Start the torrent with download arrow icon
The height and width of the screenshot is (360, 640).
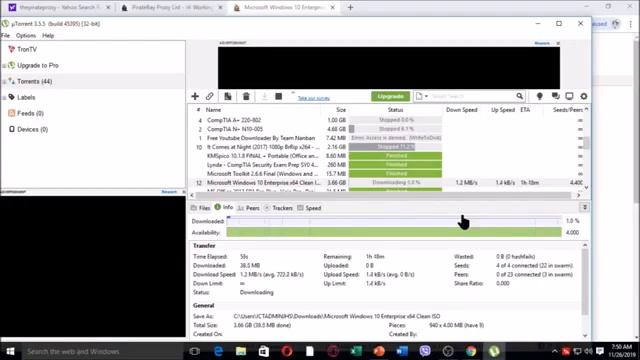(264, 96)
